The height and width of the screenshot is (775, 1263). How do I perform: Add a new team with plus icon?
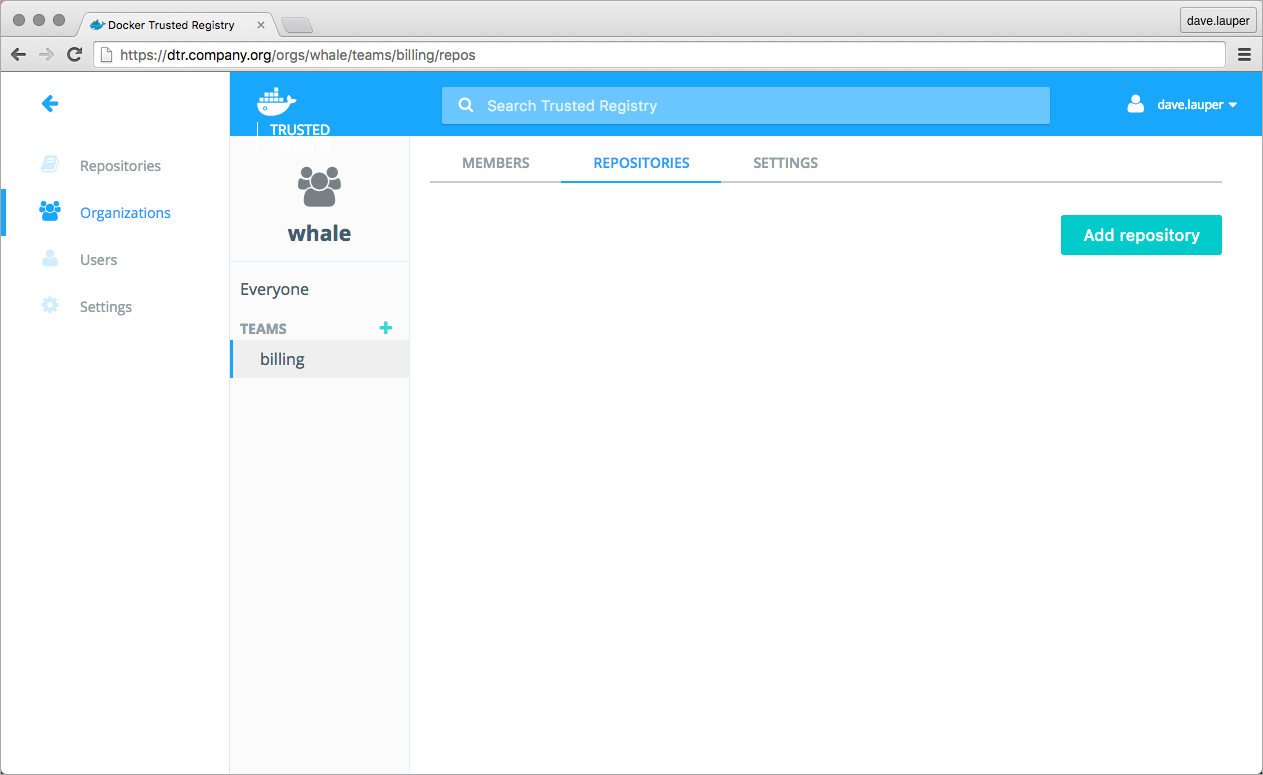point(386,328)
